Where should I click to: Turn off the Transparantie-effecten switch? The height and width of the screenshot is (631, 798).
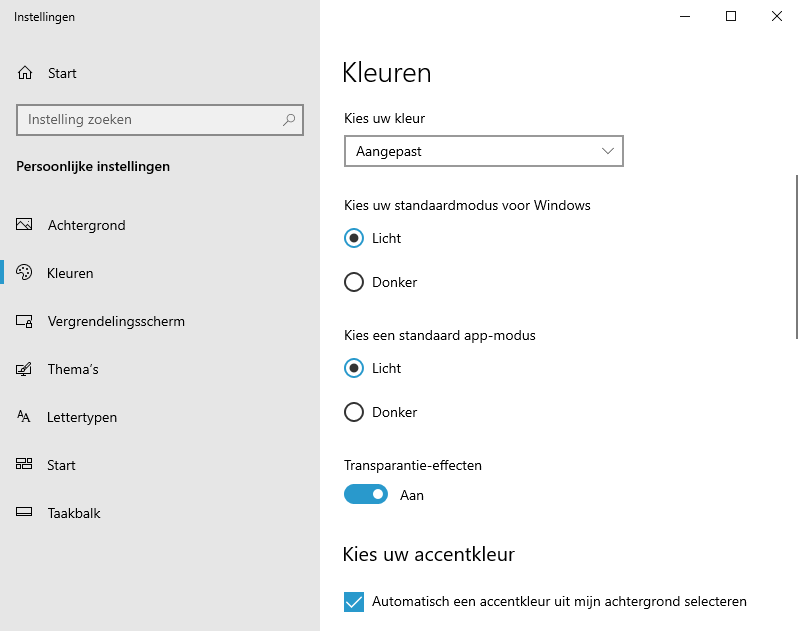click(366, 494)
